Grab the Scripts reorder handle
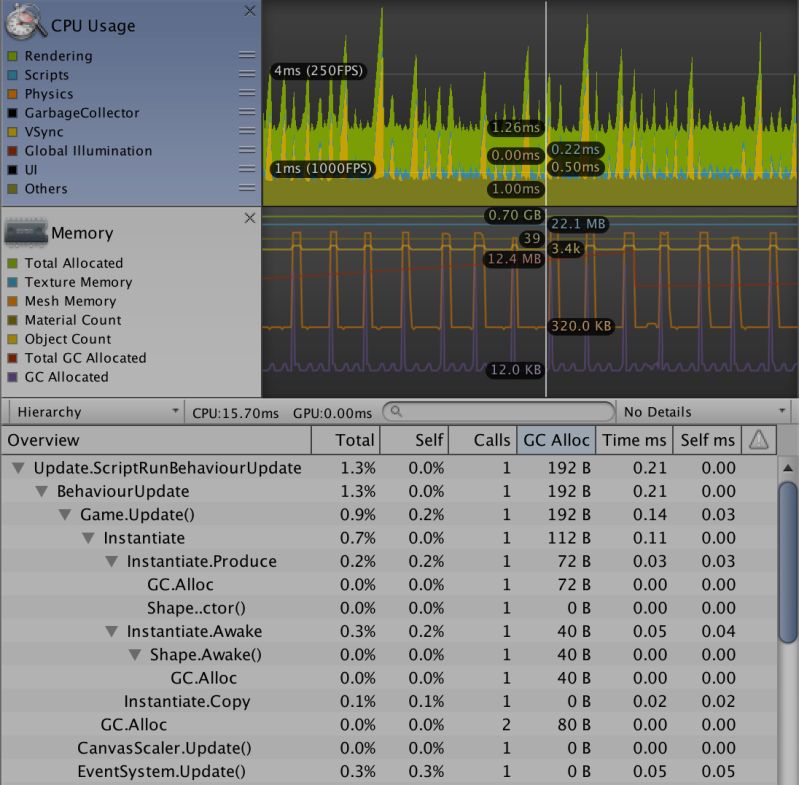This screenshot has height=785, width=799. pos(247,74)
